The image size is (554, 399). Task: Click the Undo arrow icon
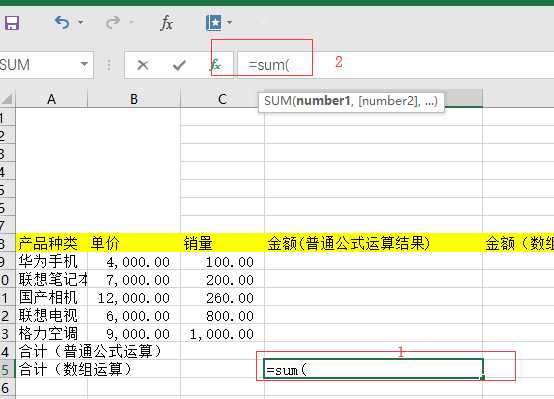point(61,22)
